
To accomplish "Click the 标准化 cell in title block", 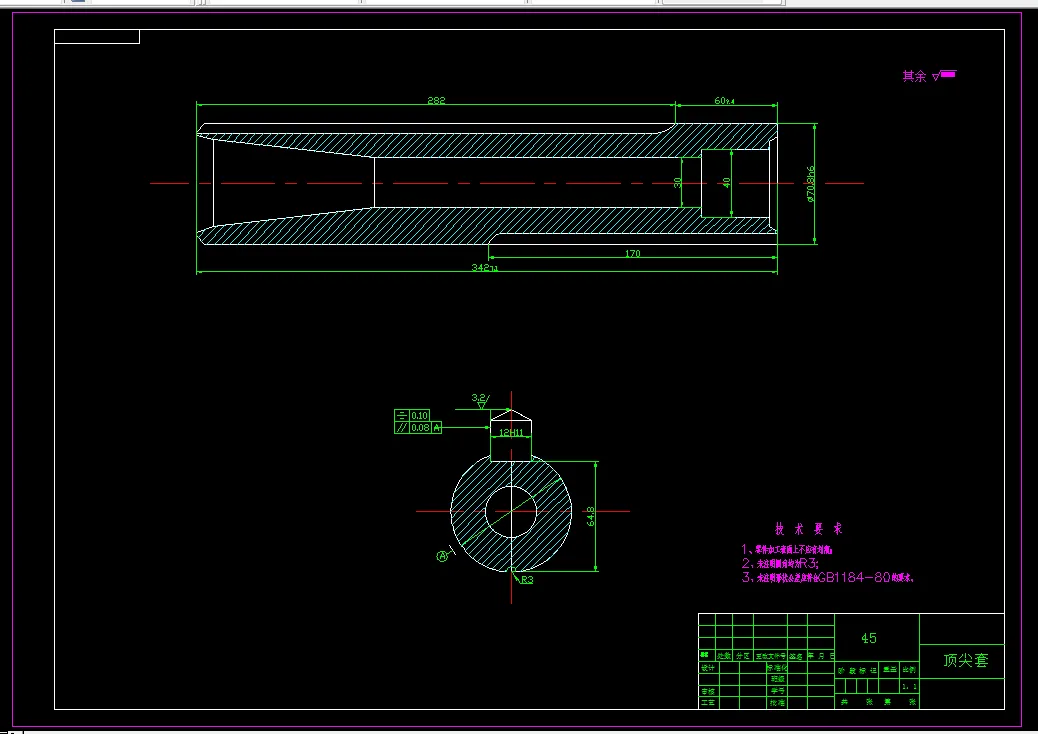I will 777,668.
